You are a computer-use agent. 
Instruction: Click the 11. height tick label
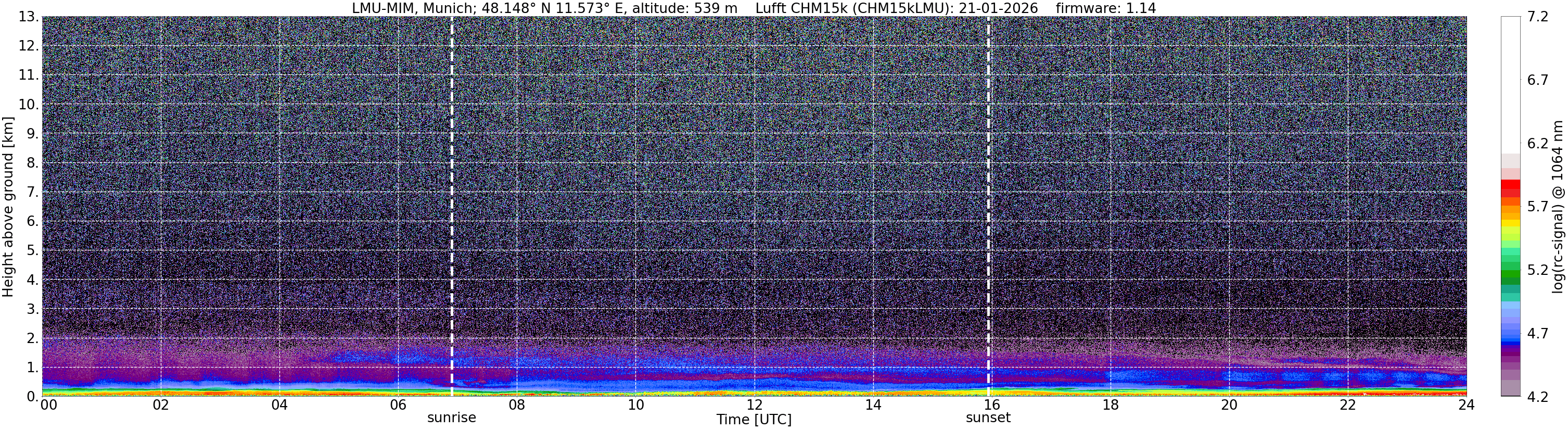coord(29,75)
